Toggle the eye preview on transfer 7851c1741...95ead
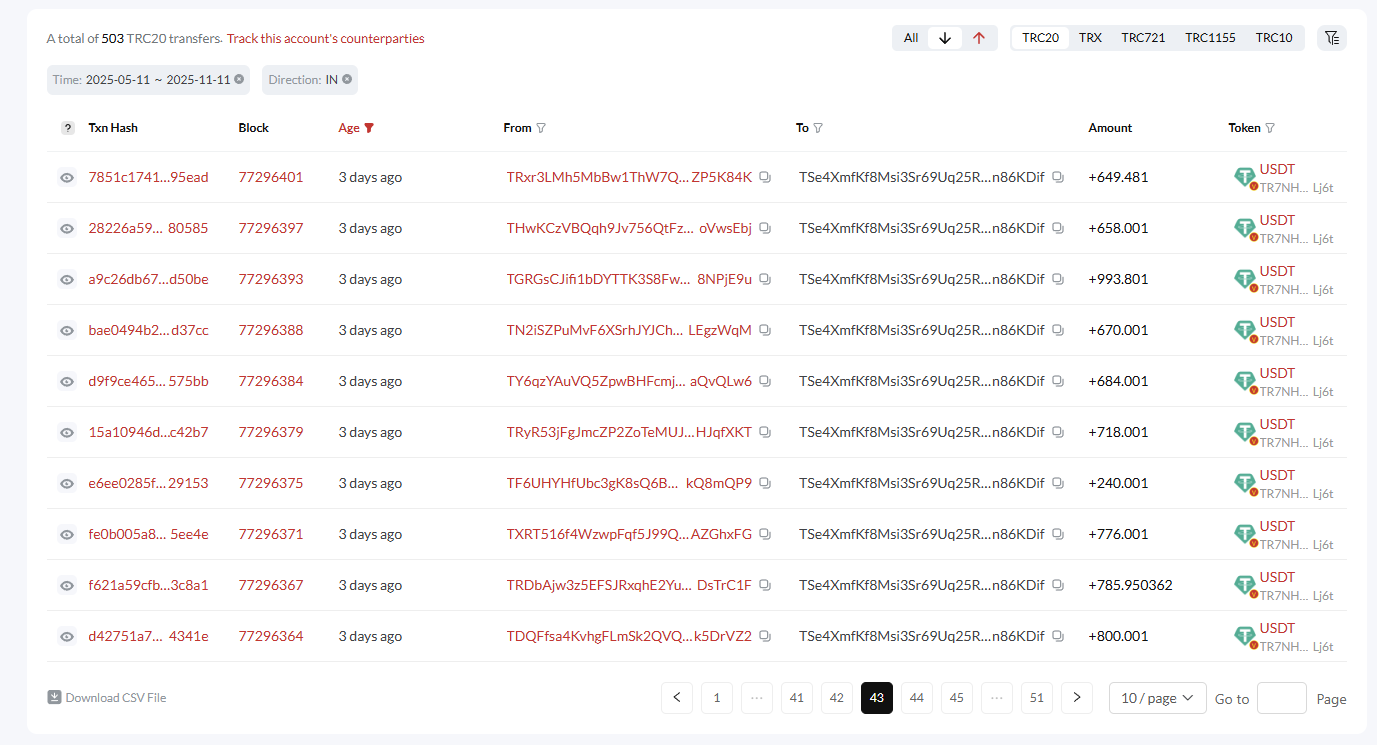The height and width of the screenshot is (745, 1377). coord(67,177)
